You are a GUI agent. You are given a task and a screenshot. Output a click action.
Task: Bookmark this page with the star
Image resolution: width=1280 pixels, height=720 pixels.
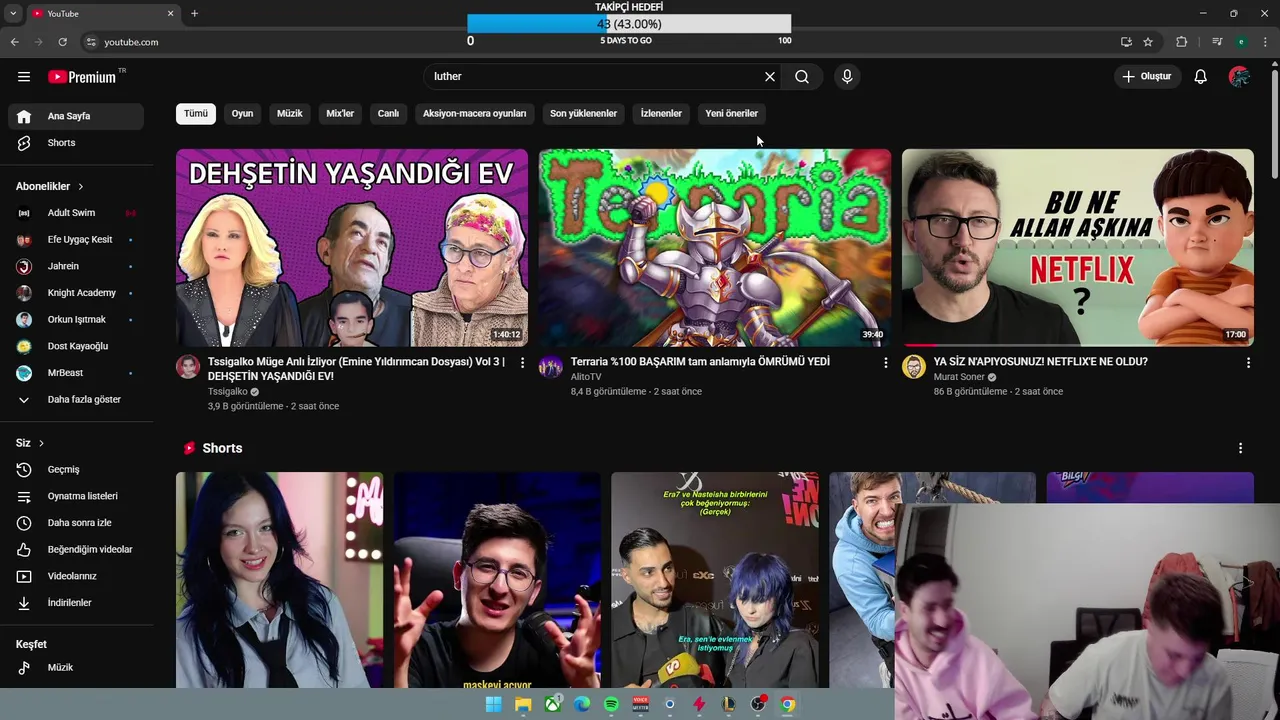point(1148,42)
